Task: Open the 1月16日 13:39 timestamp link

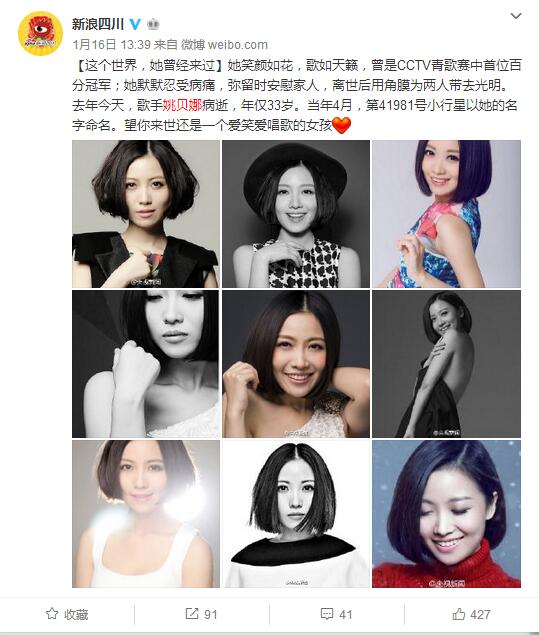Action: click(x=112, y=45)
